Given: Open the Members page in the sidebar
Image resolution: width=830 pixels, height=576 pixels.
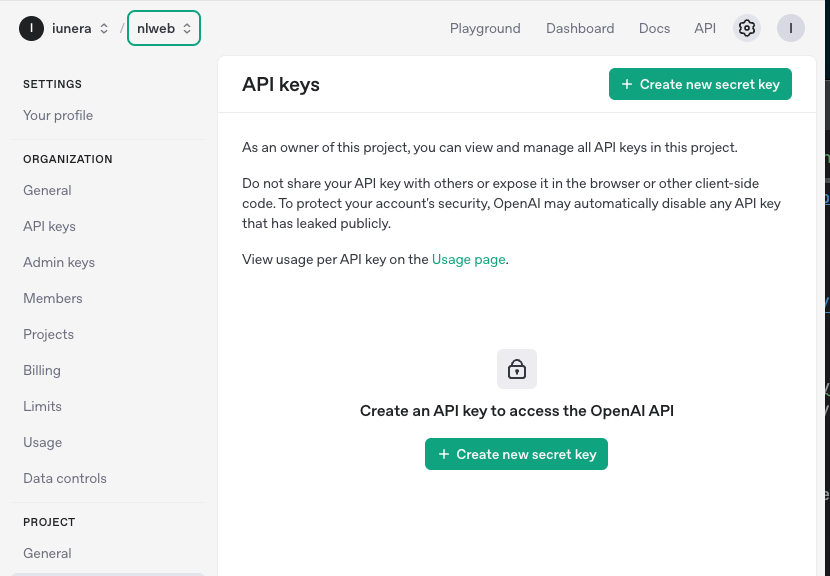Looking at the screenshot, I should click(53, 299).
